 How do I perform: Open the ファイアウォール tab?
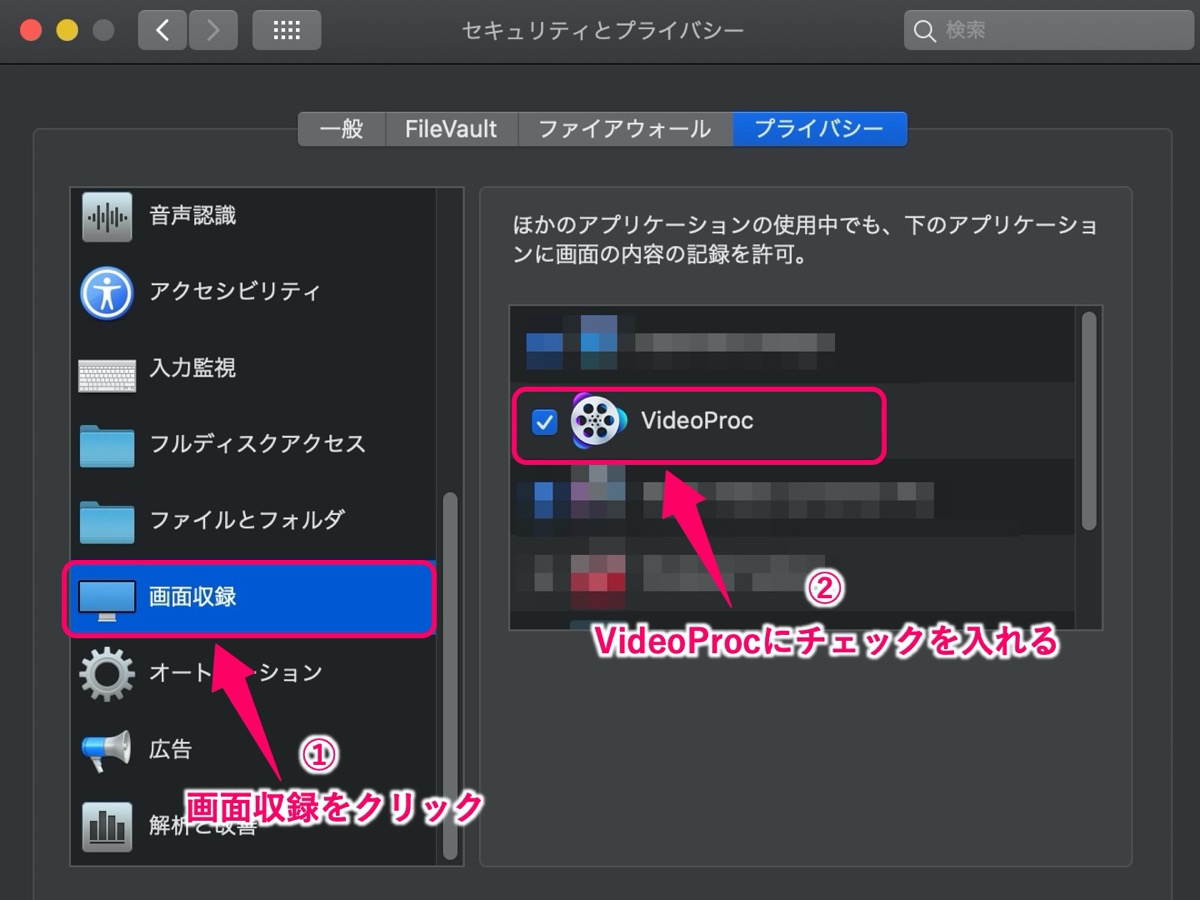coord(625,129)
